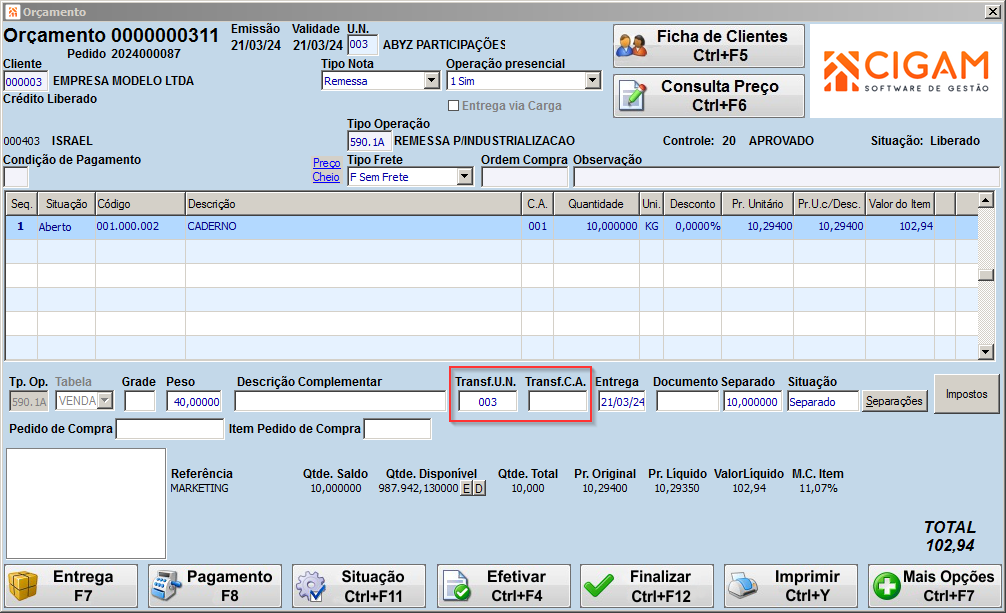1006x613 pixels.
Task: Expand the Tipo Nota Remessa dropdown
Action: [x=432, y=81]
